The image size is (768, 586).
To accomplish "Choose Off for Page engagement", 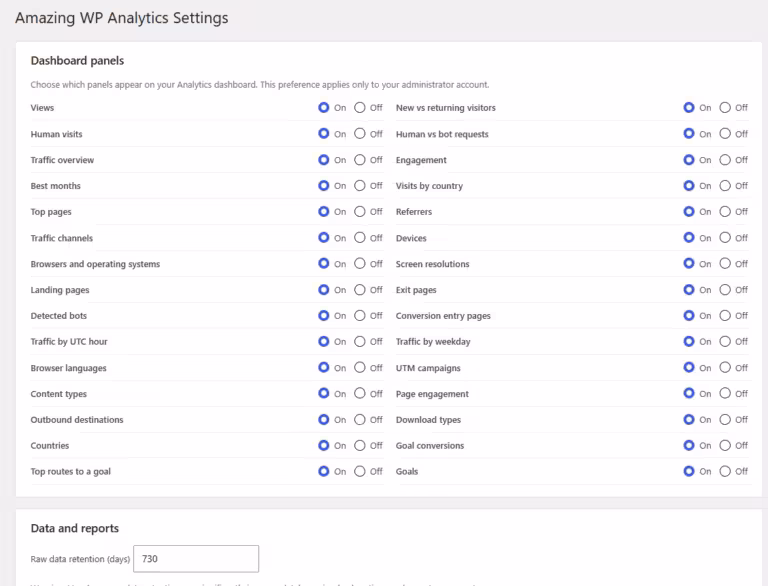I will [x=725, y=393].
